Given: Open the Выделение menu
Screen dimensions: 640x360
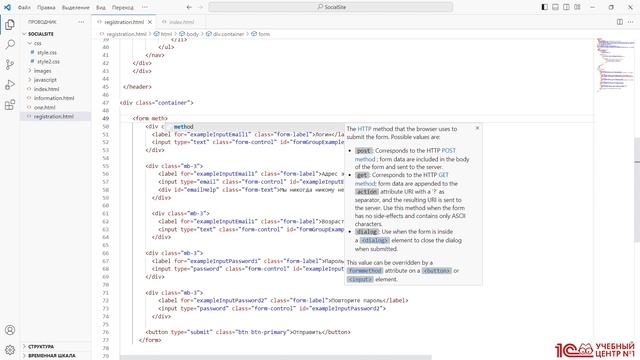Looking at the screenshot, I should pos(76,7).
